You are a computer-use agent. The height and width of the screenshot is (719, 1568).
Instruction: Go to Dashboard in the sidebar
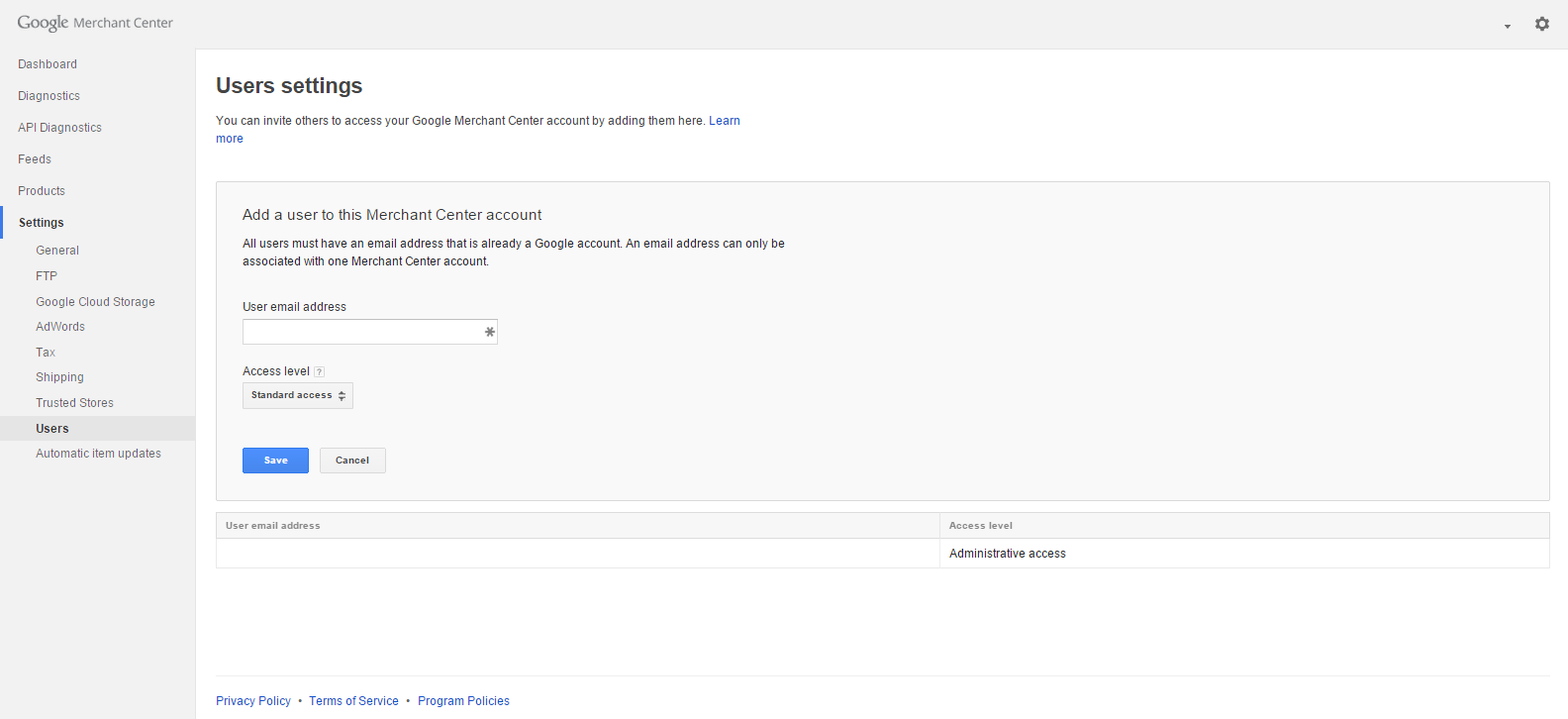48,64
